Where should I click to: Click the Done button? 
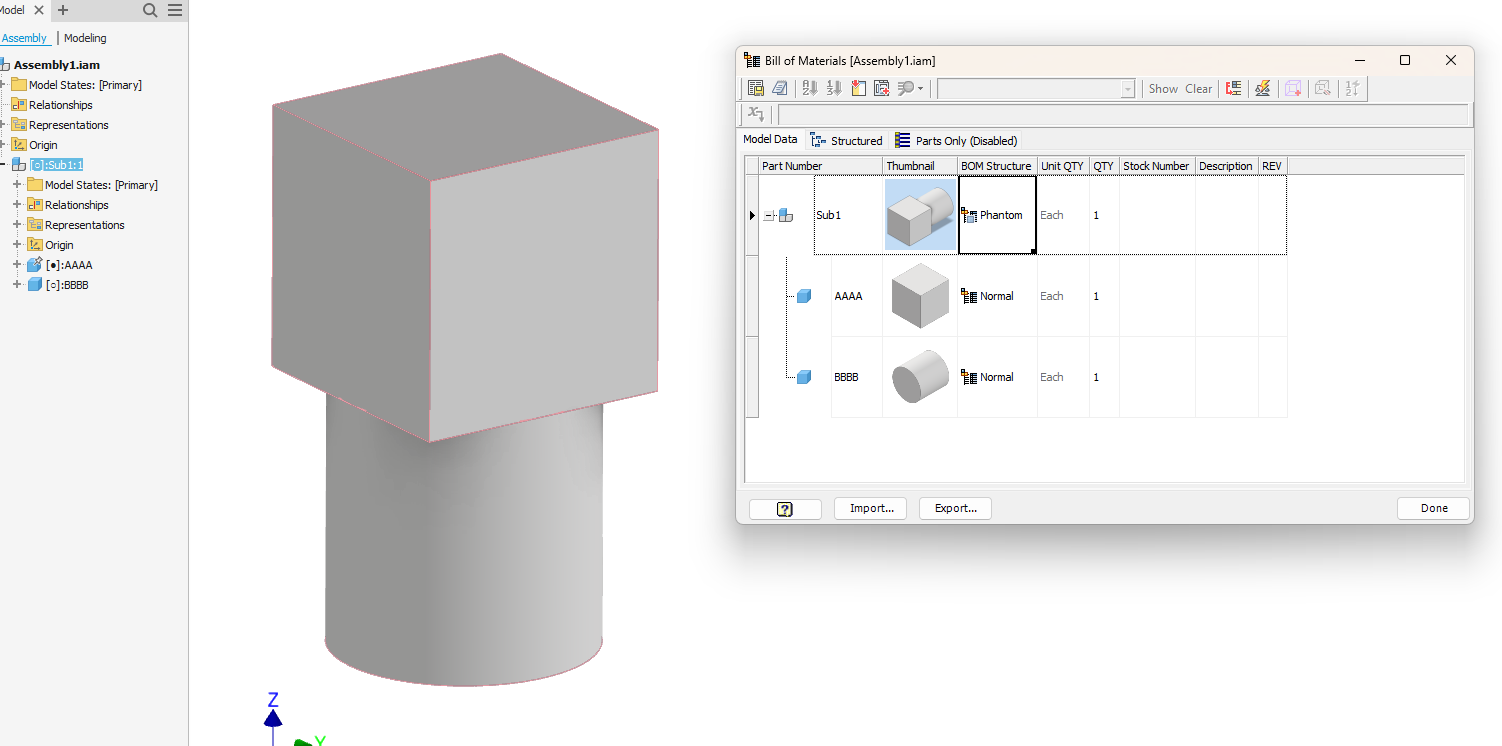tap(1432, 508)
